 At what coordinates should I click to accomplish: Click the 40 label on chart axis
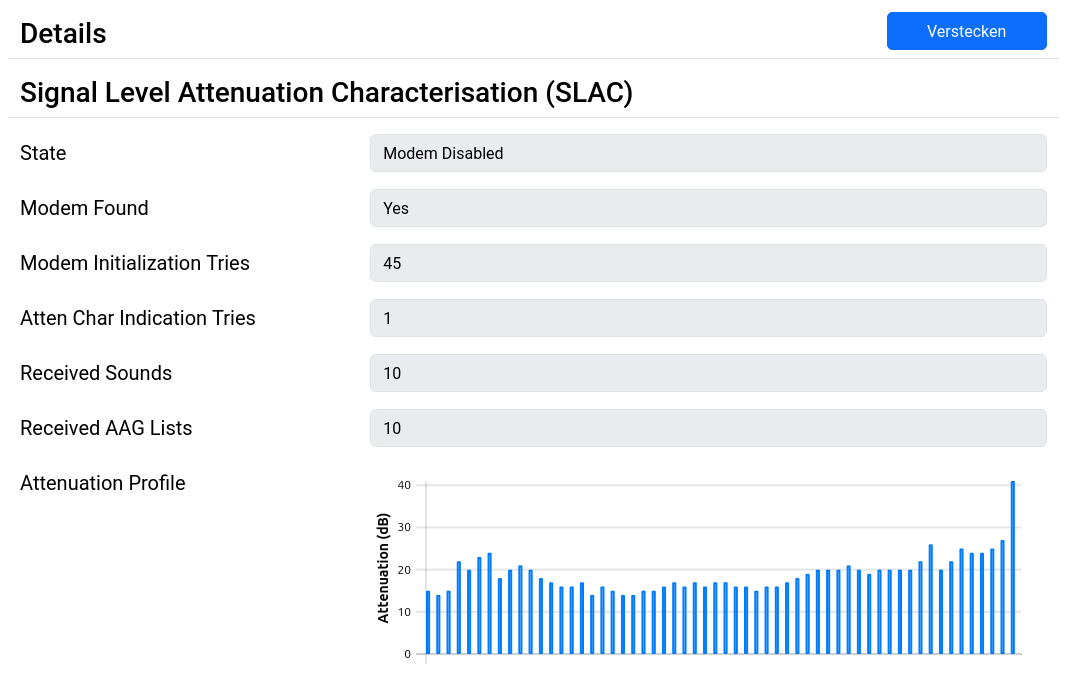tap(404, 485)
